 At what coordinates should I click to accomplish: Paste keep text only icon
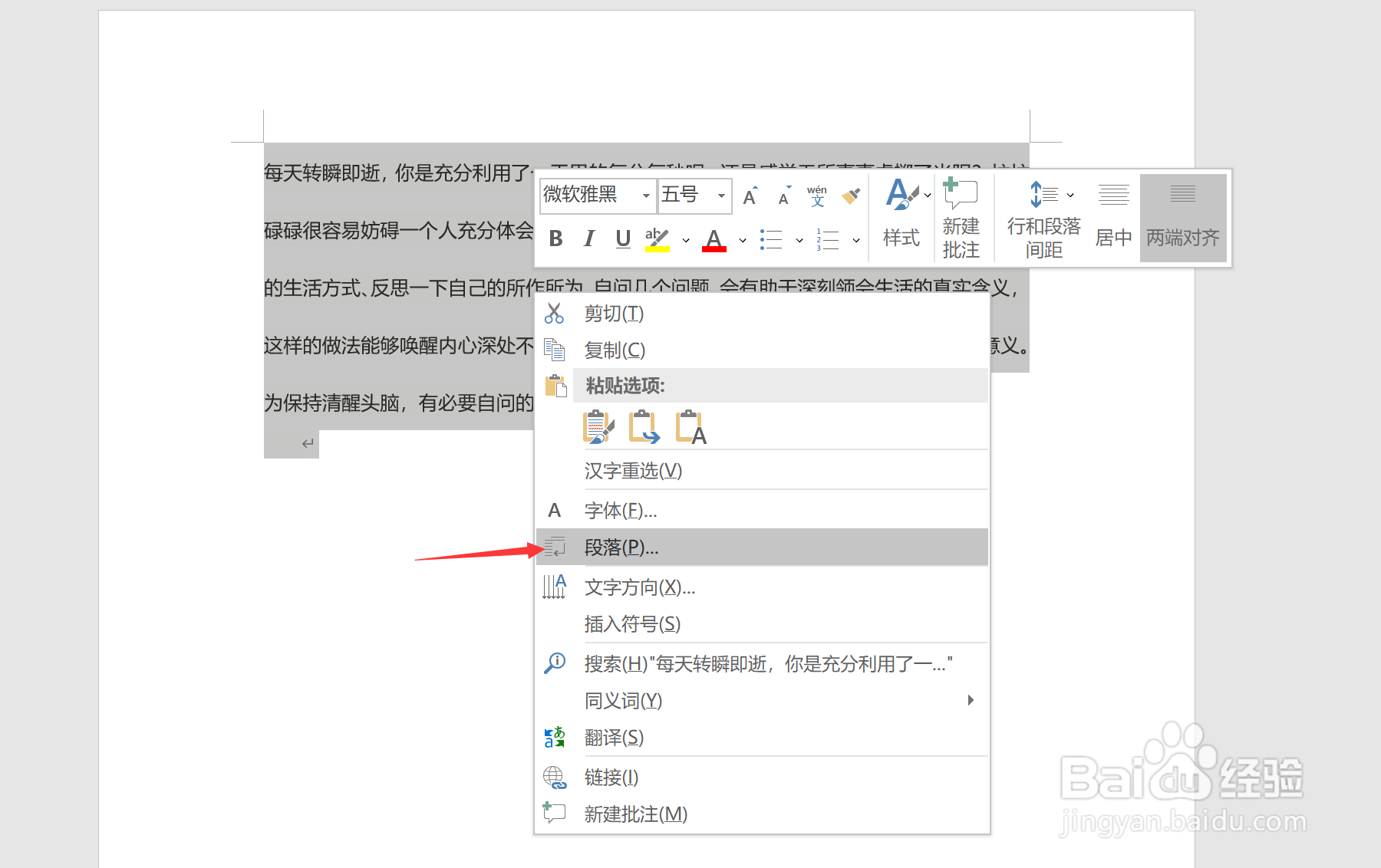[x=690, y=427]
